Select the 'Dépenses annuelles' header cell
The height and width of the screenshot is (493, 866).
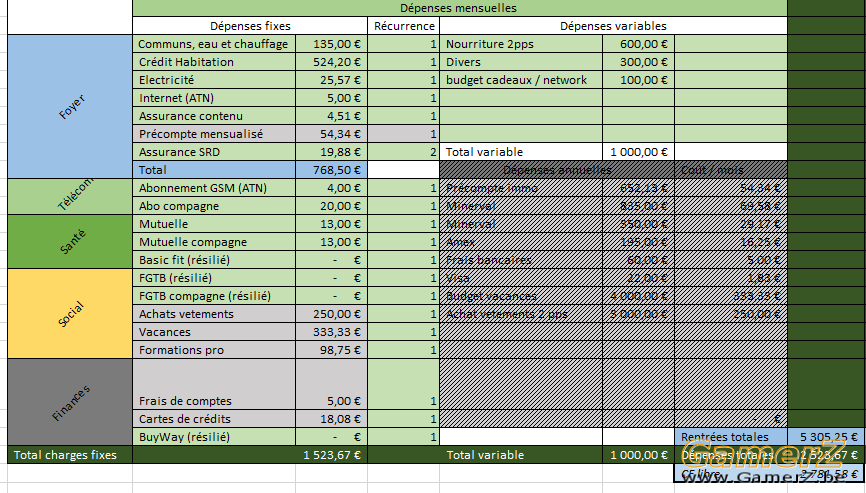click(x=557, y=170)
